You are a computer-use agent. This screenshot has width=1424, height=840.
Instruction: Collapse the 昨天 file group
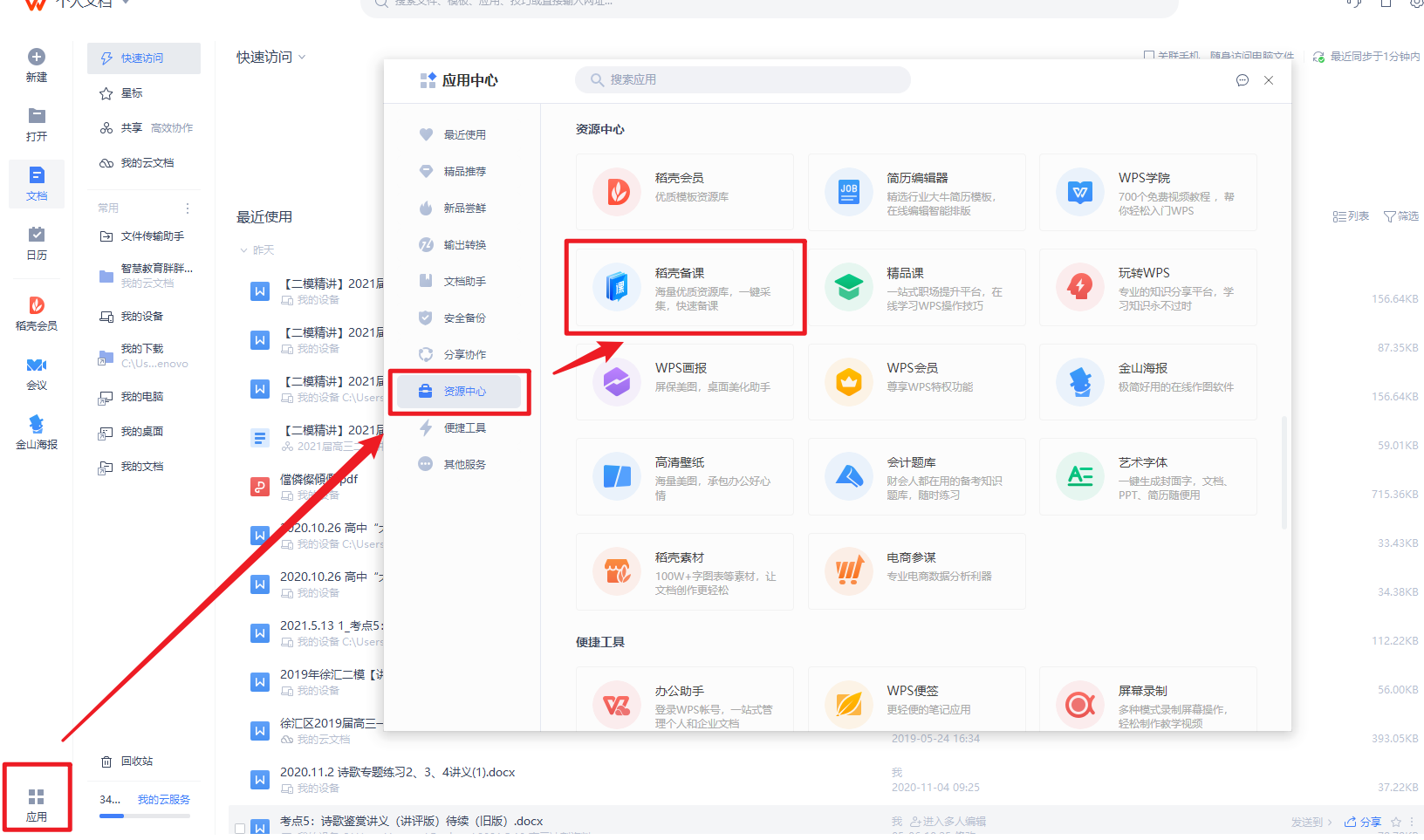click(244, 250)
